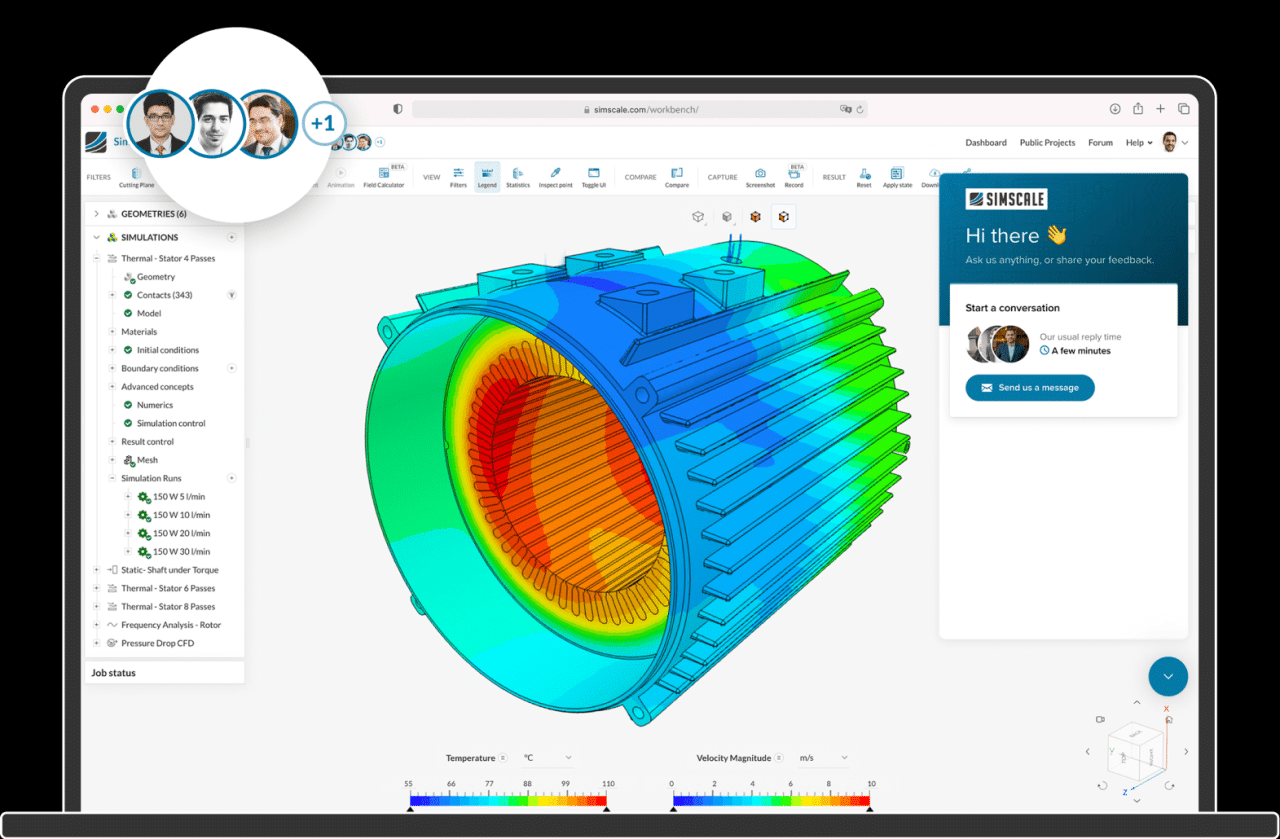Select the Result control item

tap(147, 442)
